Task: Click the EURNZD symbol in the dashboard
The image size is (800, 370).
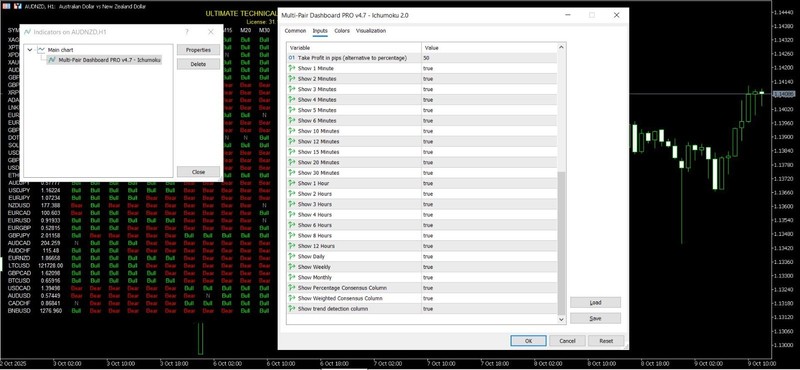Action: [18, 258]
